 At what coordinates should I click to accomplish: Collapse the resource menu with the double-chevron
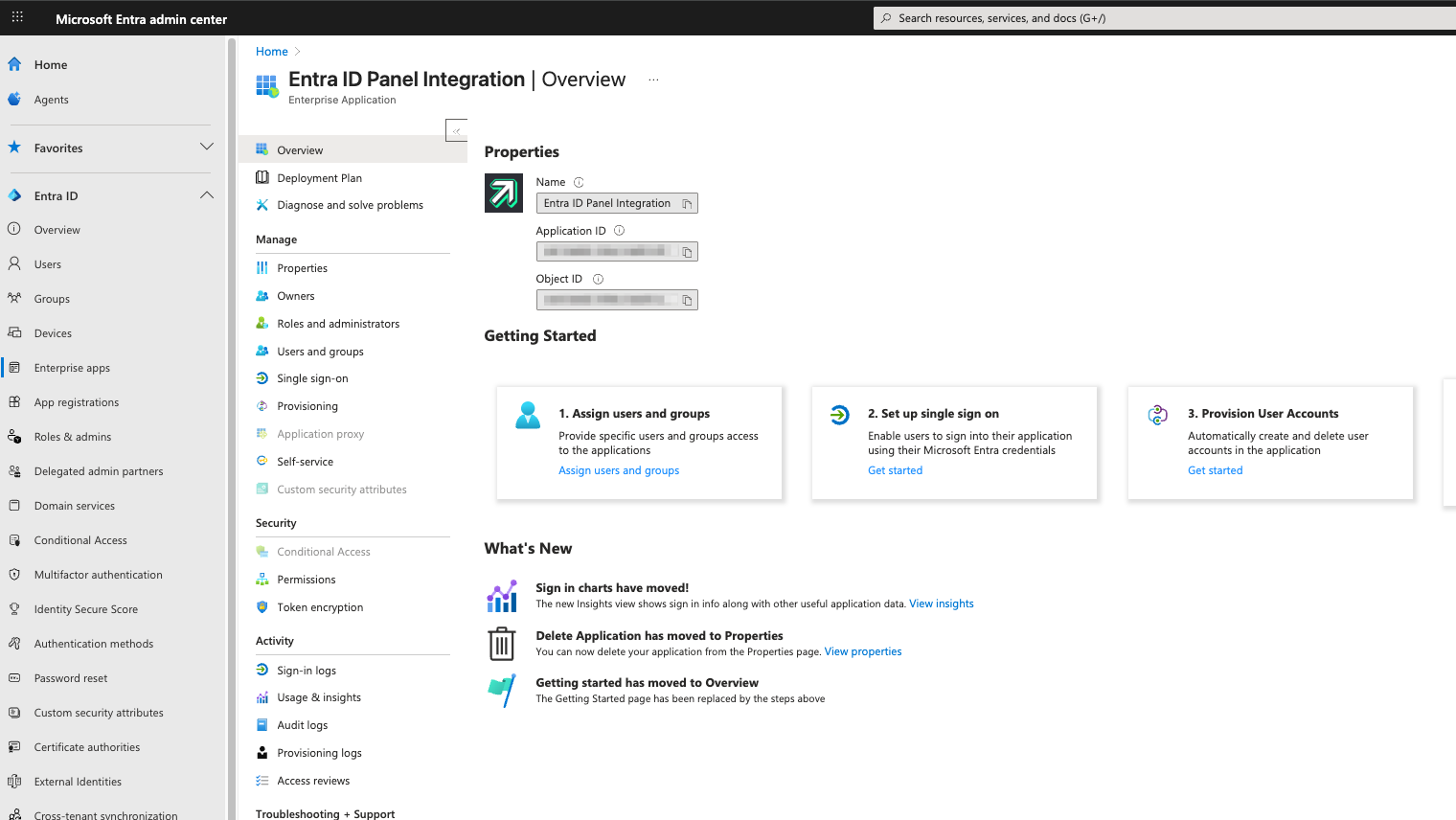tap(456, 131)
